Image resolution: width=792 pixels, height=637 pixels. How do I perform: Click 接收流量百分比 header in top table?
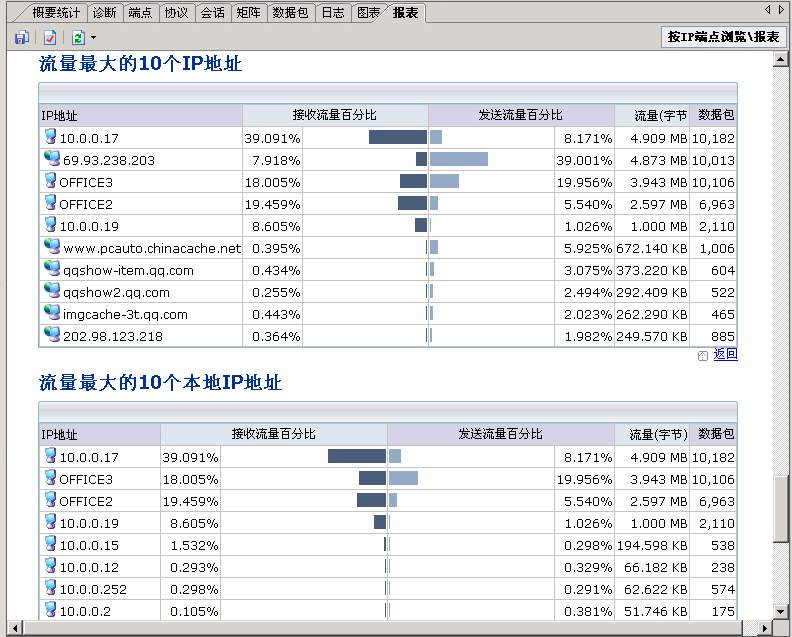pos(335,116)
